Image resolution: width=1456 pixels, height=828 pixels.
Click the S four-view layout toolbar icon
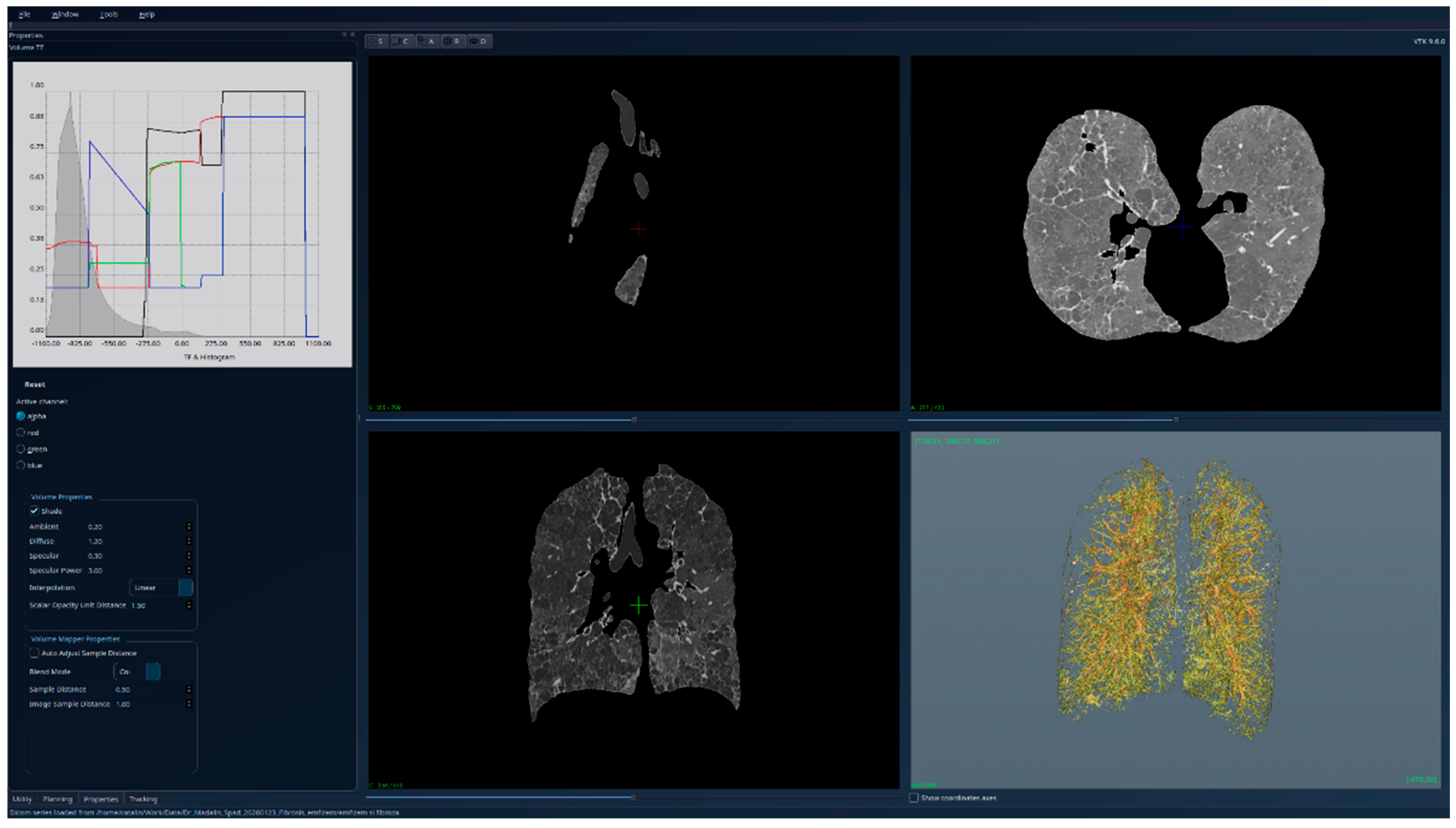(376, 41)
